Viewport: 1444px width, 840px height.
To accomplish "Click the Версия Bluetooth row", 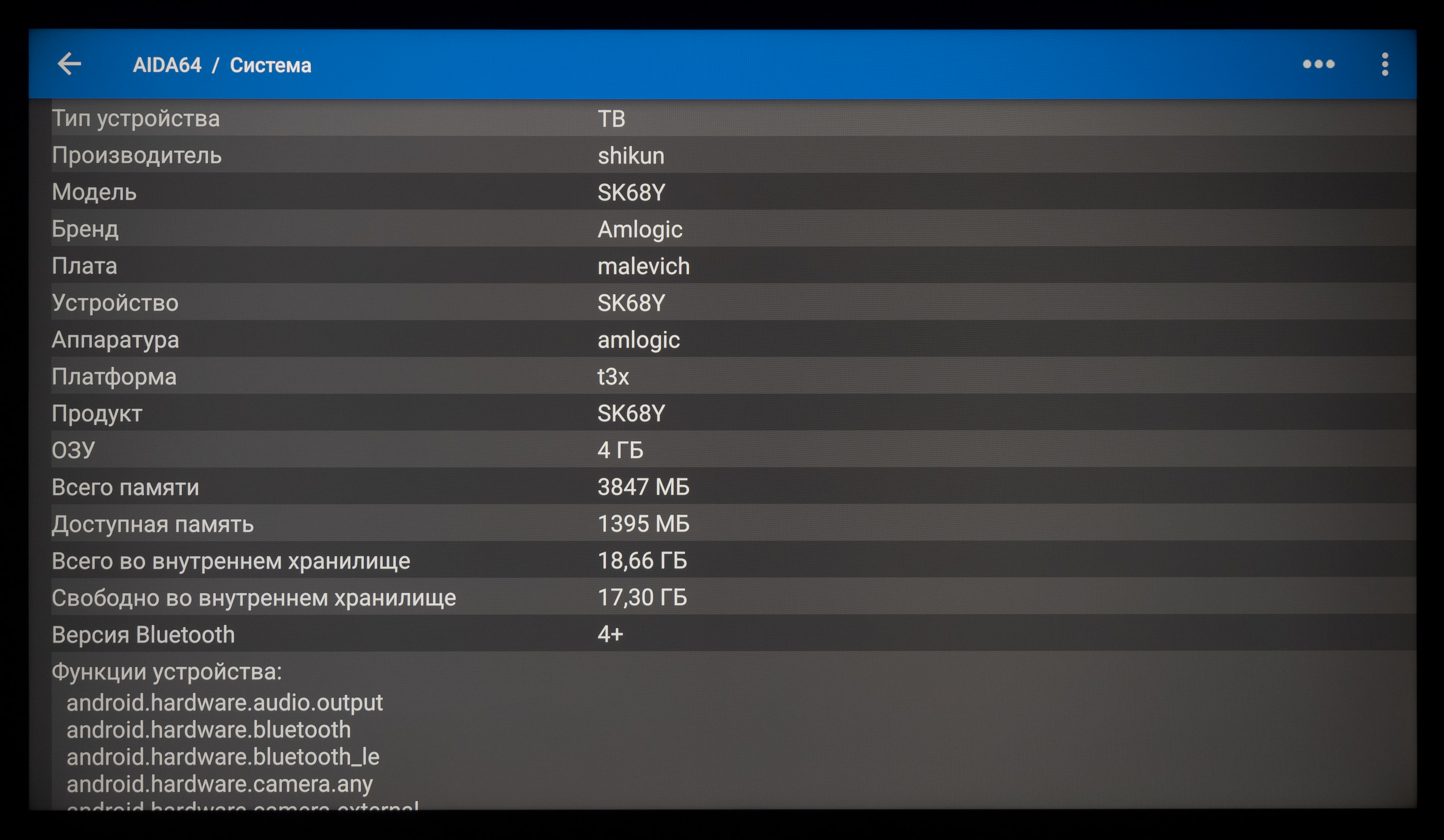I will point(732,634).
